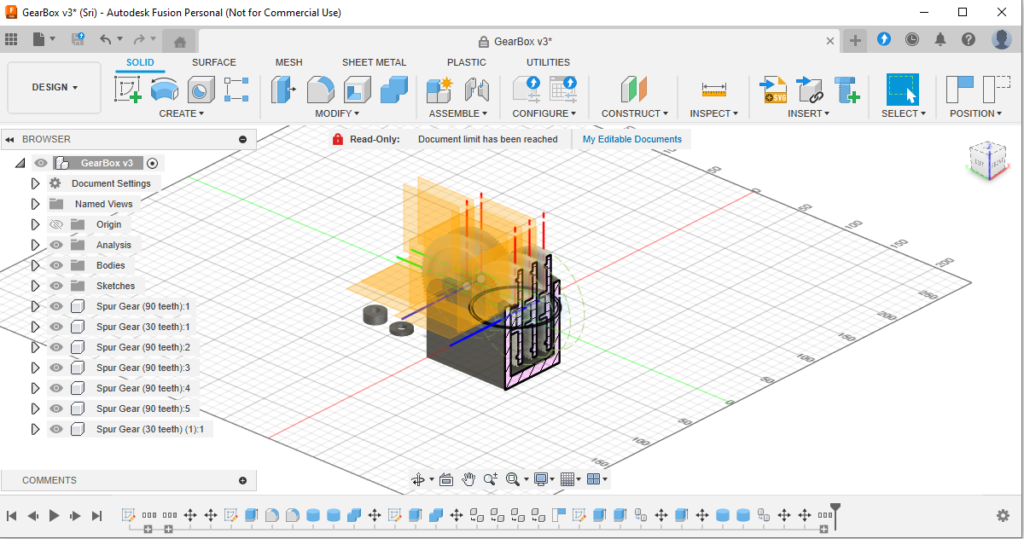1024x539 pixels.
Task: Switch to the MESH tab
Action: click(x=289, y=63)
